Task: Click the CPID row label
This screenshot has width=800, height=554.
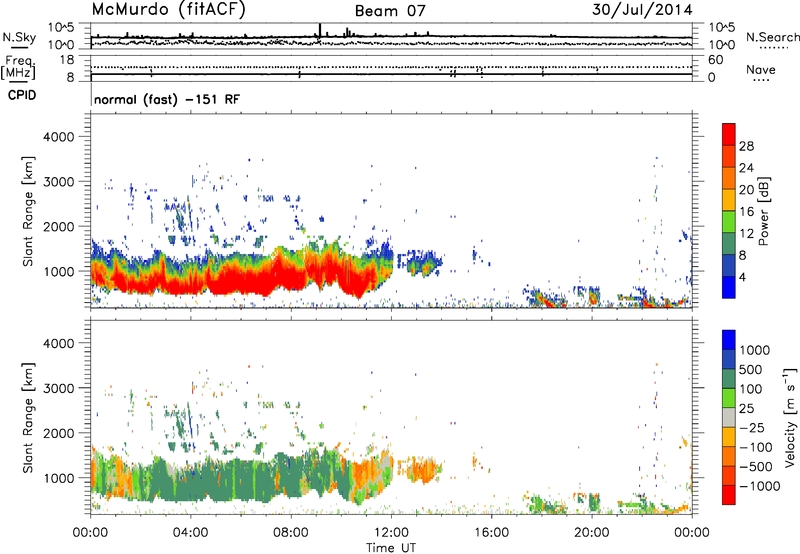Action: (x=22, y=95)
